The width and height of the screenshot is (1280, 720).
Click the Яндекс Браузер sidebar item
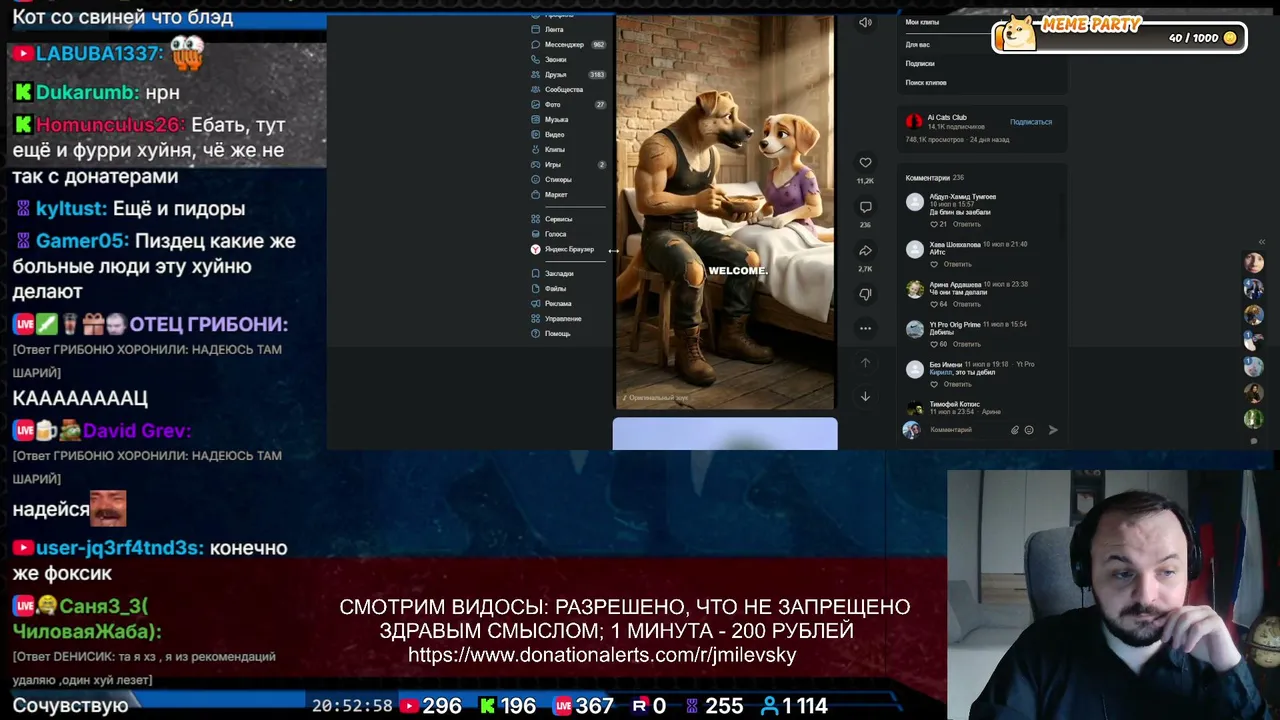pyautogui.click(x=563, y=249)
